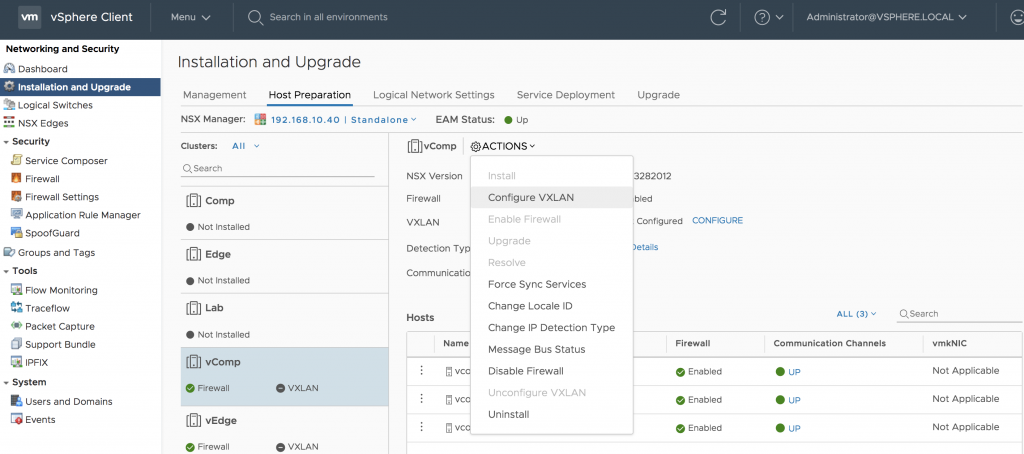Click the Events icon in sidebar

pyautogui.click(x=16, y=419)
